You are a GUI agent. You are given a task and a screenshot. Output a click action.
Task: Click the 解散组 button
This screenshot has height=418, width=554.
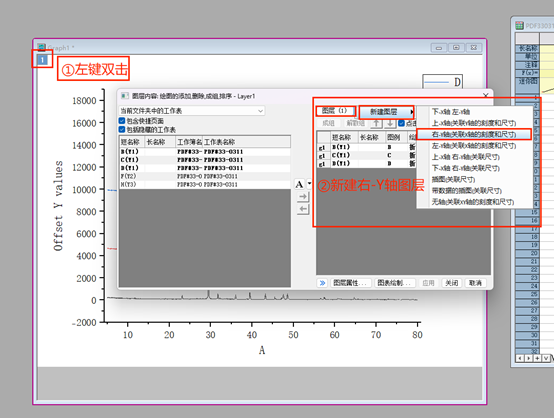(x=355, y=123)
